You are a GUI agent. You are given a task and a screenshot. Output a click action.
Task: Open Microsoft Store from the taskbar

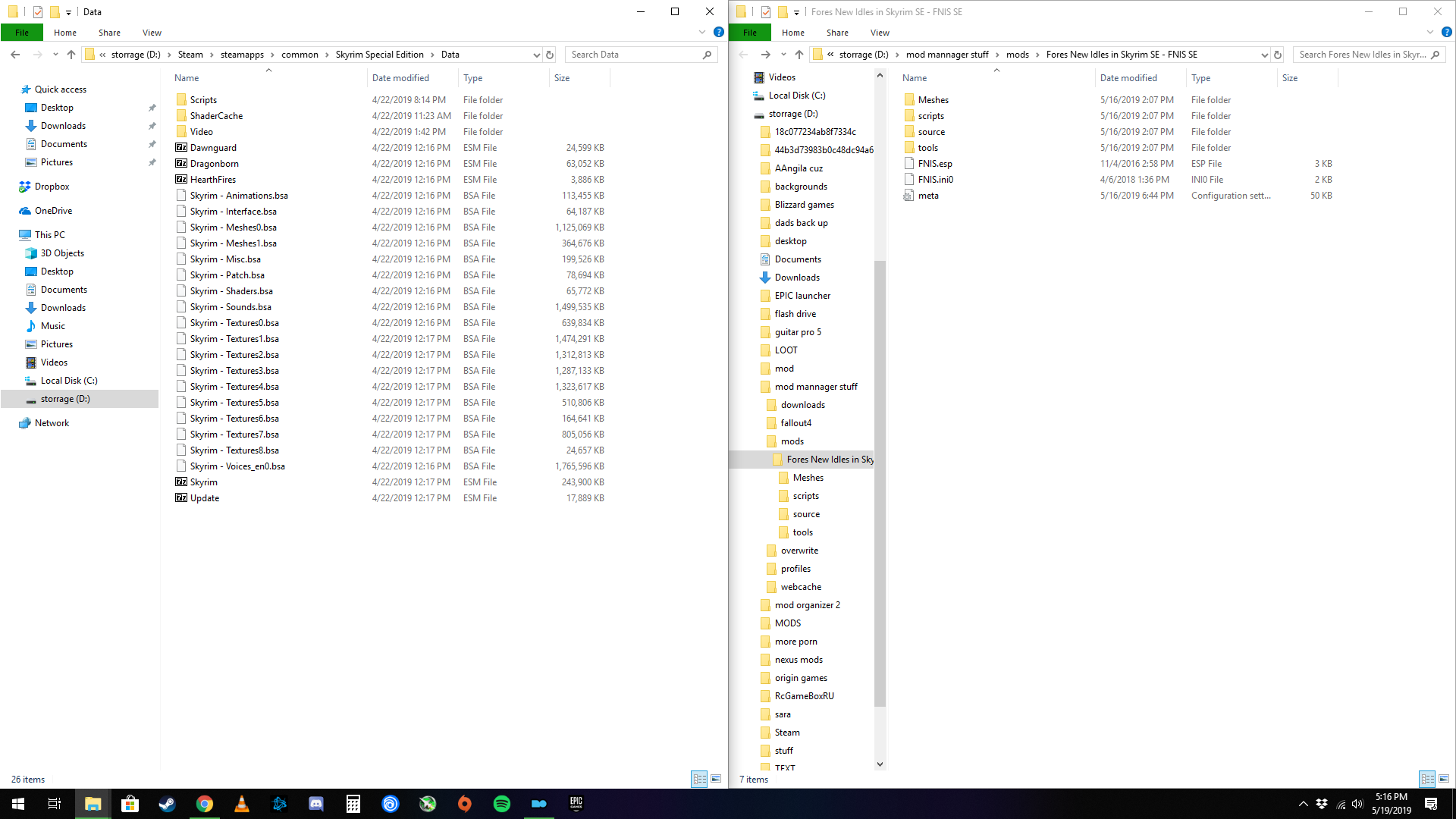(130, 804)
